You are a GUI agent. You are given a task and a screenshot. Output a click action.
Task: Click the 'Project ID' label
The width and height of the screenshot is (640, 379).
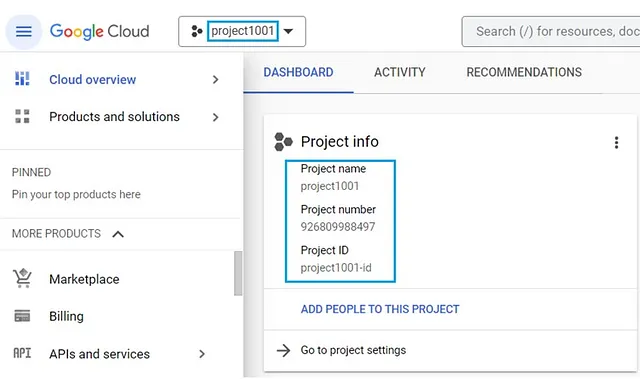pyautogui.click(x=324, y=250)
